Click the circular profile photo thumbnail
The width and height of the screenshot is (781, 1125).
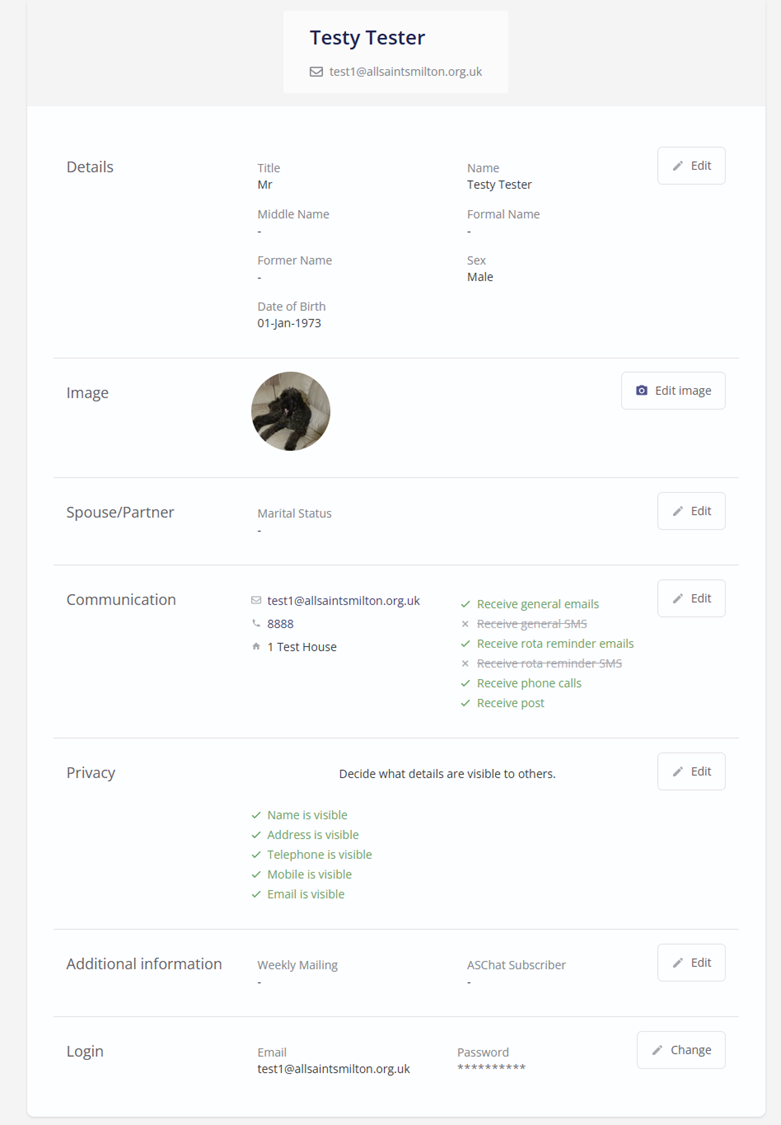tap(291, 412)
